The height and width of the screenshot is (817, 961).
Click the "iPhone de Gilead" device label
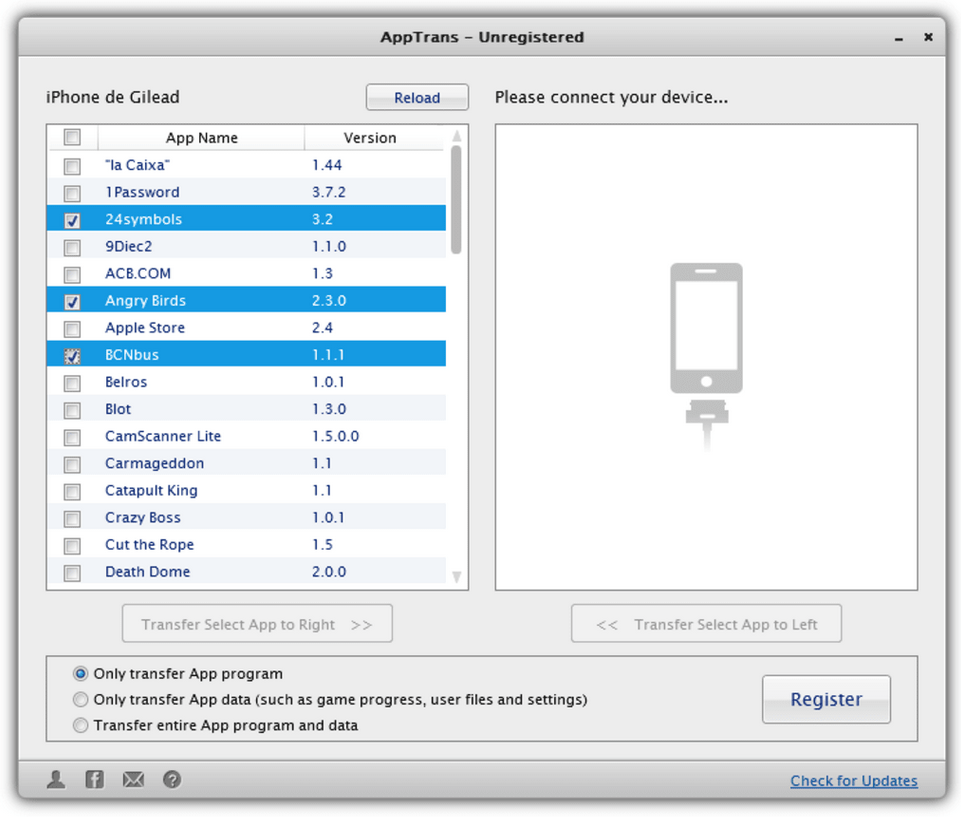tap(113, 97)
